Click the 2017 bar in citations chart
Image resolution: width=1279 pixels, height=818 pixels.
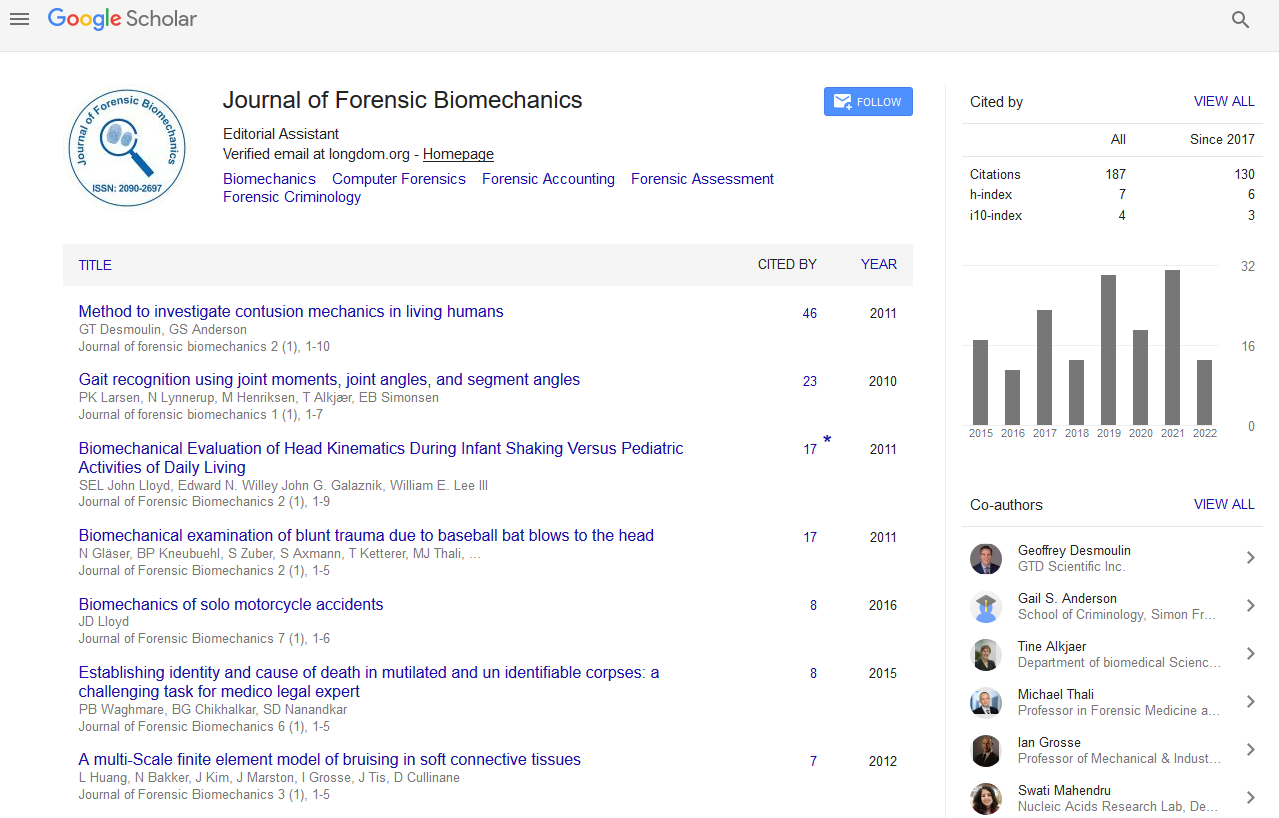(1044, 368)
